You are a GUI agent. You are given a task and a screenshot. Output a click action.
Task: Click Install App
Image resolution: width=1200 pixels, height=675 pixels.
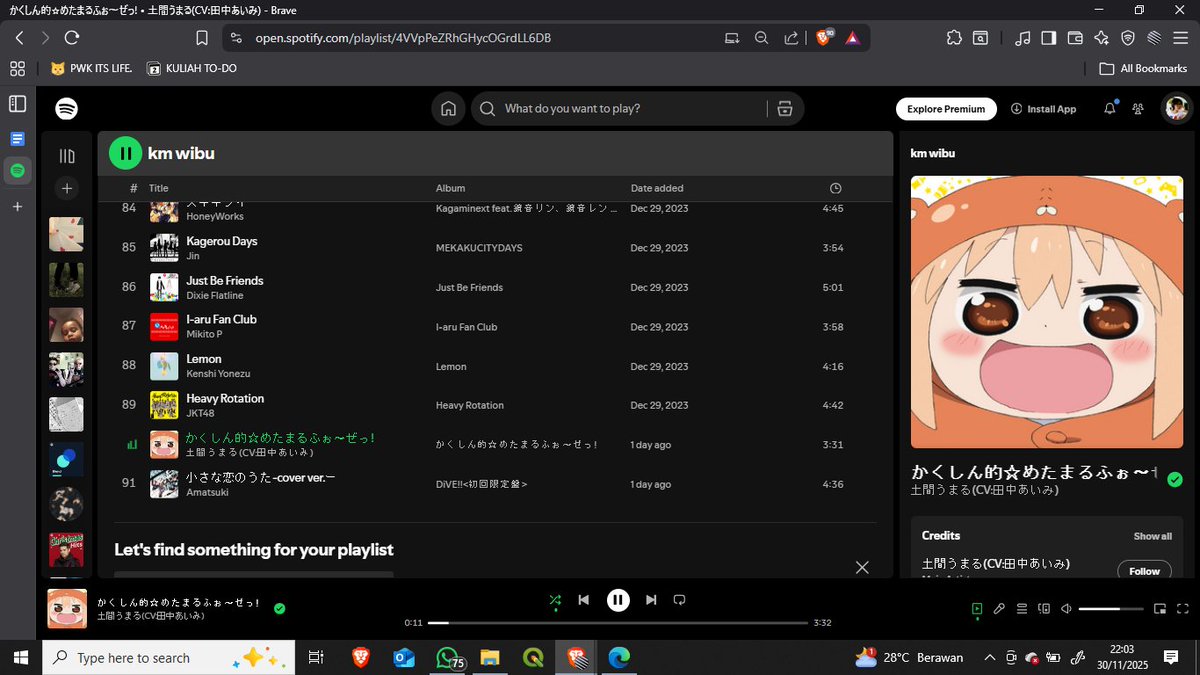coord(1044,109)
